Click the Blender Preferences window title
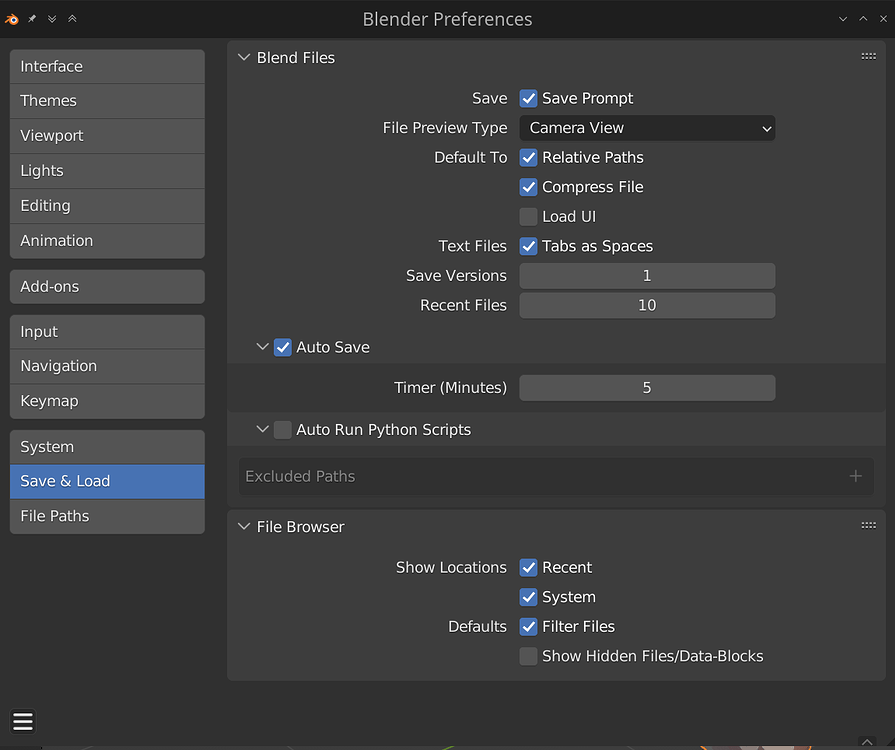Screen dimensions: 895x750 coord(448,19)
